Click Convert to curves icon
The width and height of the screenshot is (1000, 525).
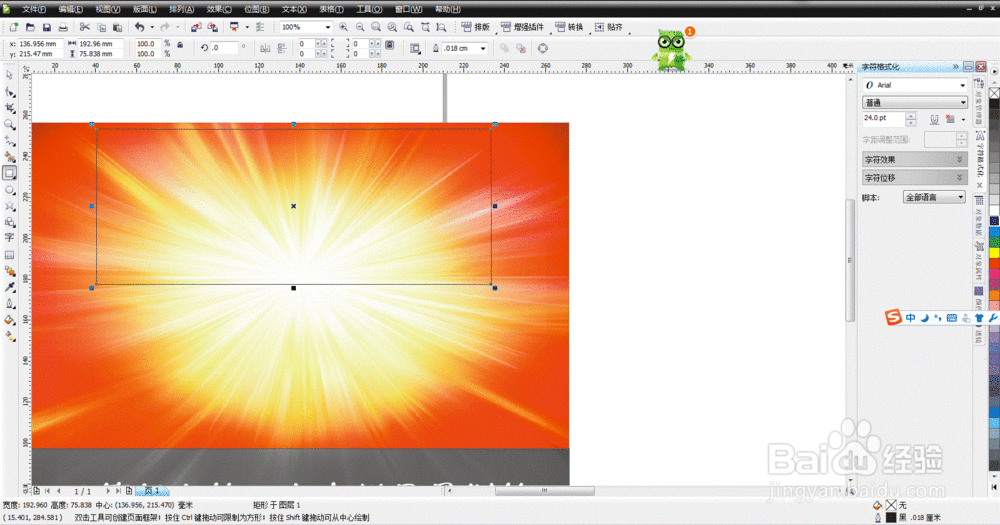point(543,48)
